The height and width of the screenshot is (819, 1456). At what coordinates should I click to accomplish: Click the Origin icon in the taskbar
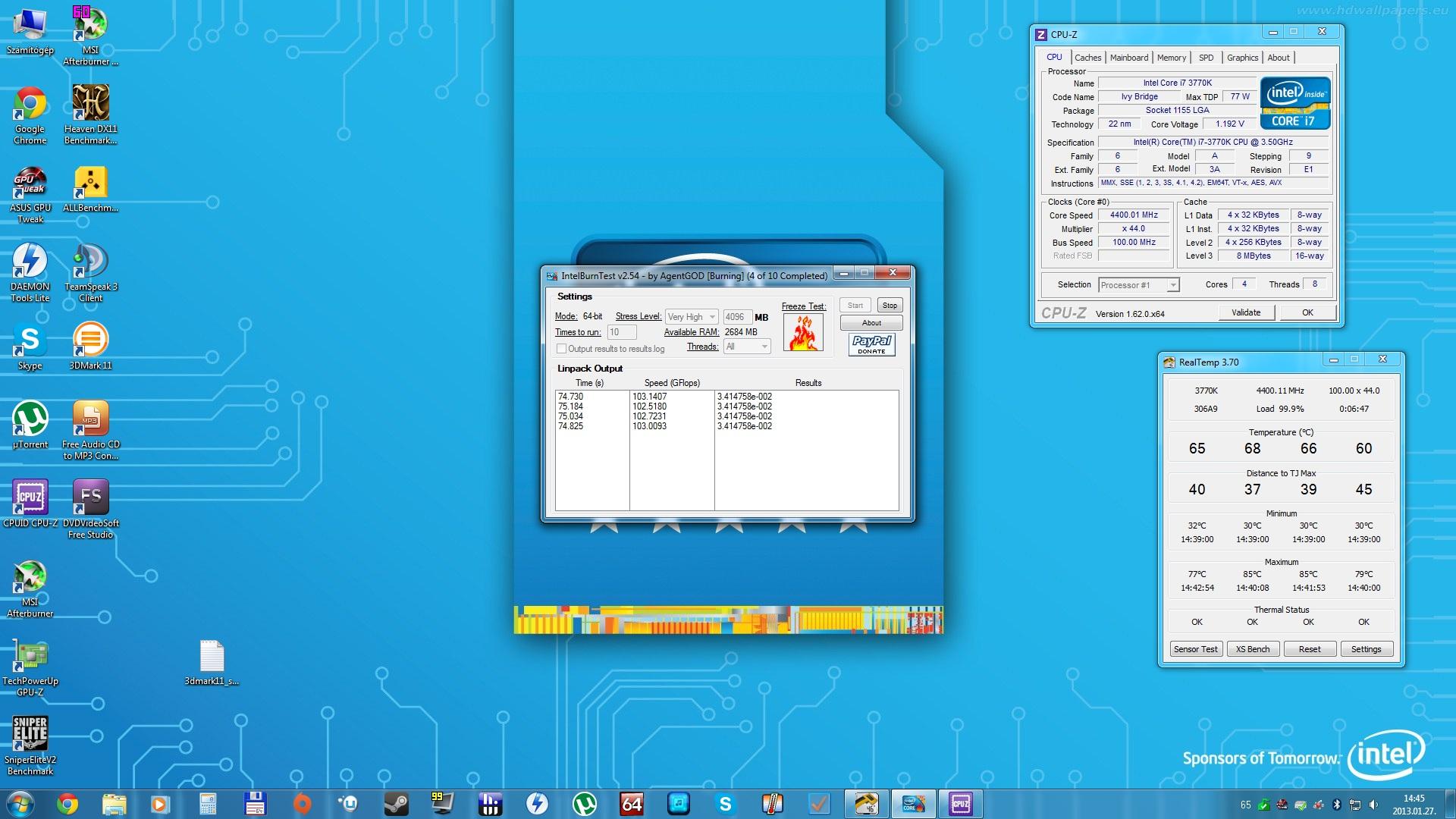click(302, 804)
